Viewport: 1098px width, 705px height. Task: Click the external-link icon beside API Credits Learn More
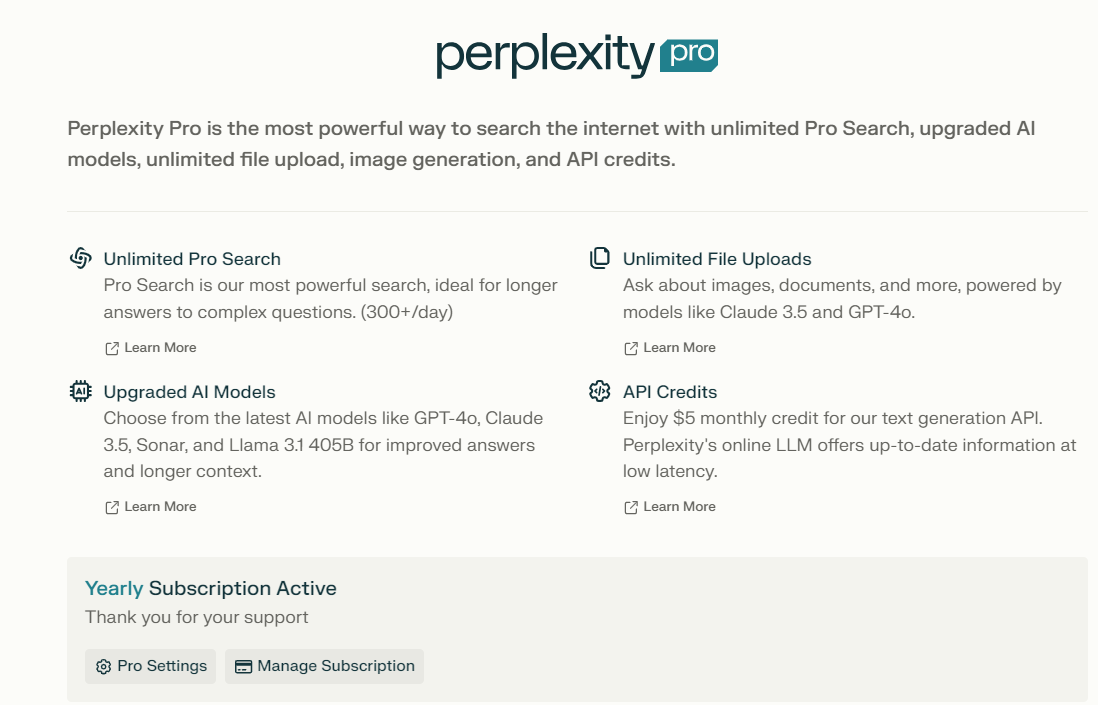pyautogui.click(x=629, y=506)
